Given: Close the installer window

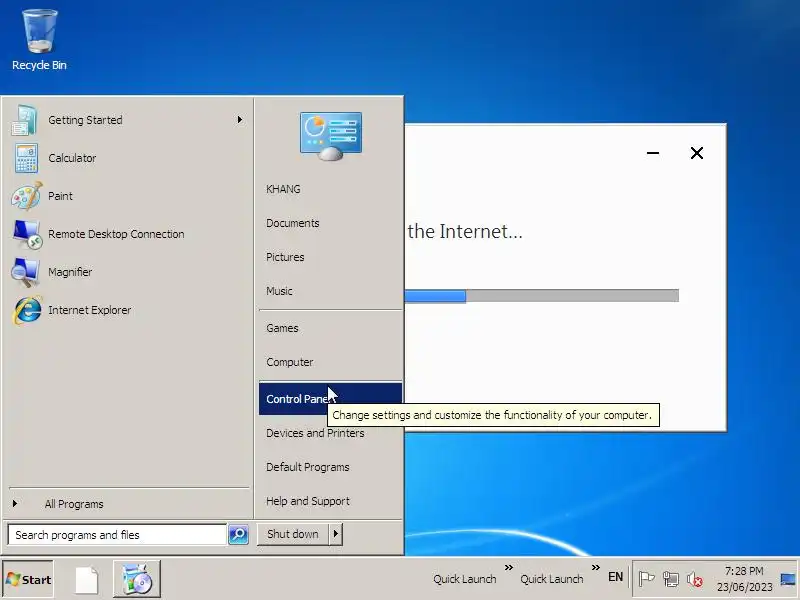Looking at the screenshot, I should coord(697,153).
